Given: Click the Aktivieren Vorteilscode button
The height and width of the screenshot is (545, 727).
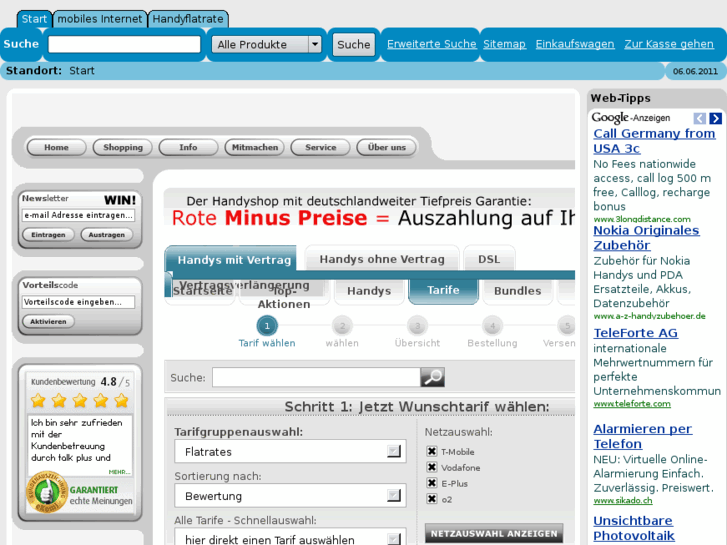Looking at the screenshot, I should tap(48, 321).
